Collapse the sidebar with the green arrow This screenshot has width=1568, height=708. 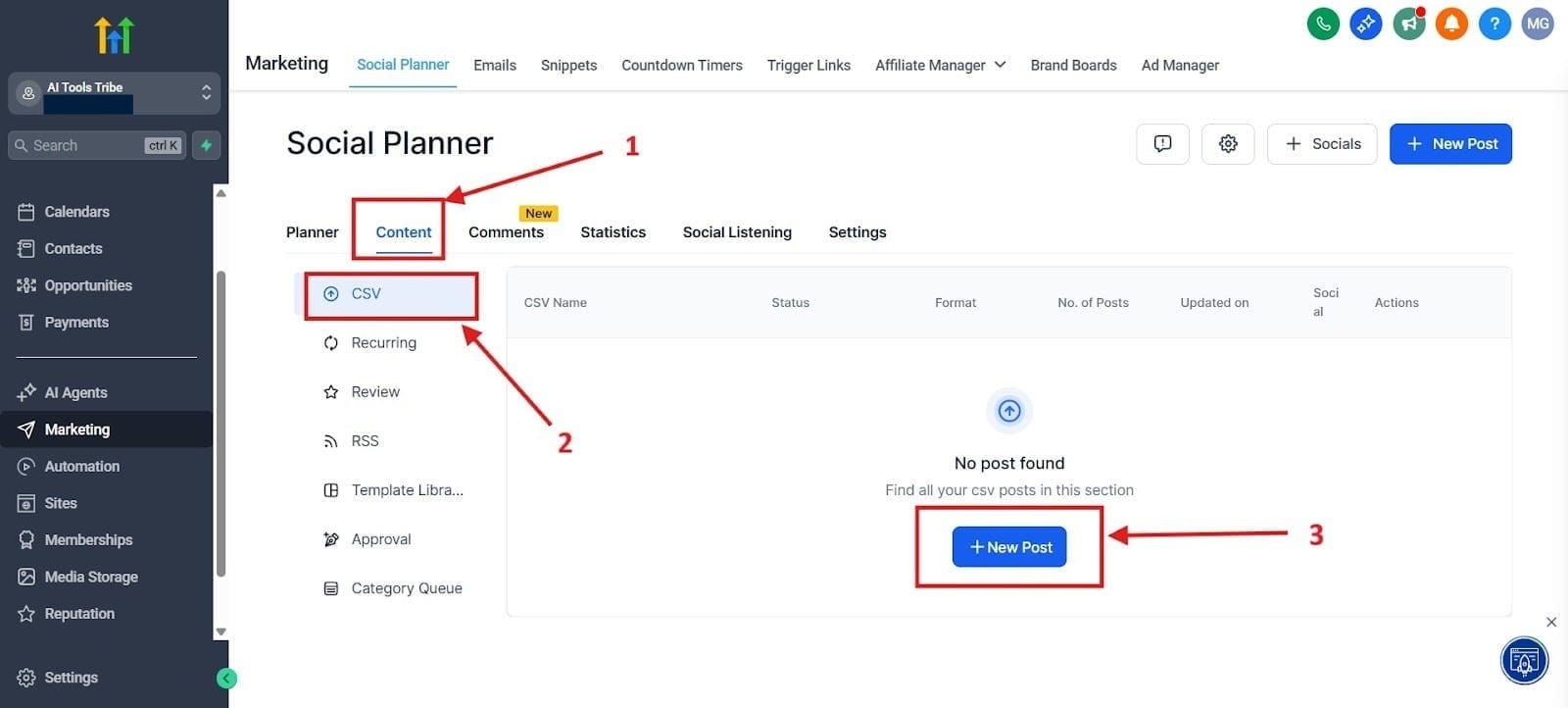click(x=226, y=677)
